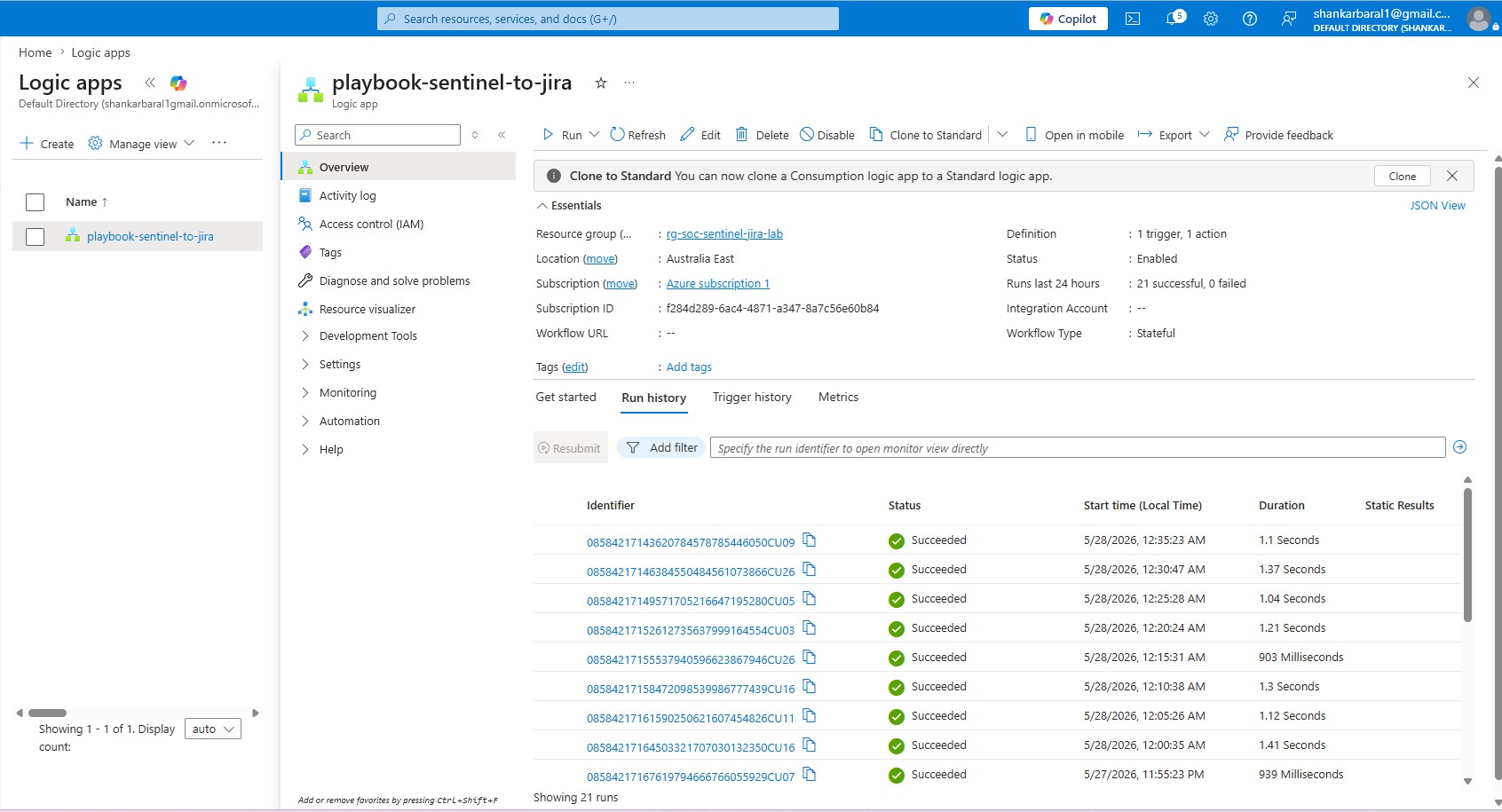
Task: Open the dropdown after Clone to Standard
Action: pyautogui.click(x=1002, y=135)
